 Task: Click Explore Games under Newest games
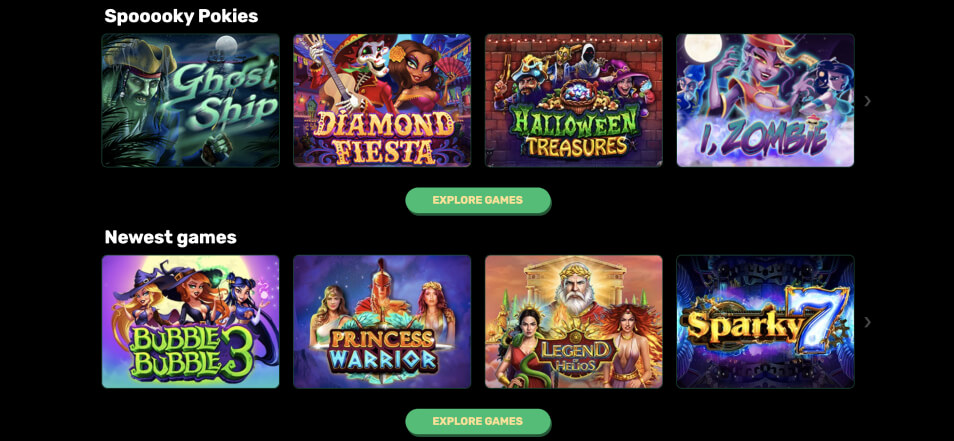tap(478, 421)
